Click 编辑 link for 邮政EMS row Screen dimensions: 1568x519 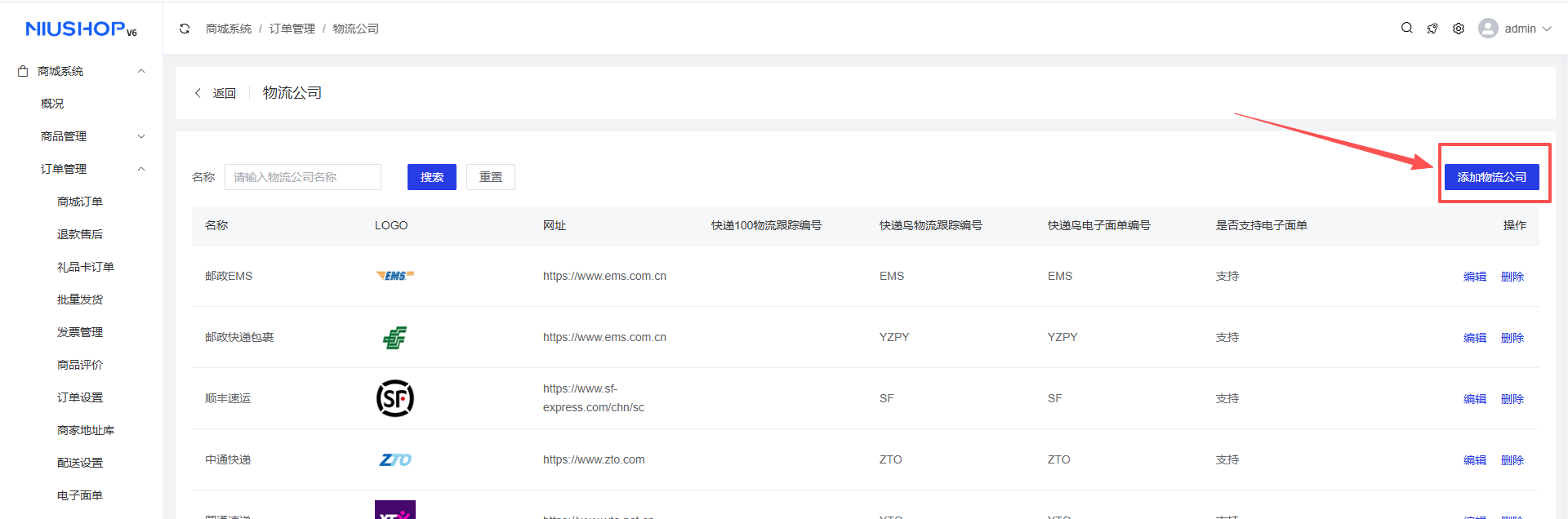(1474, 277)
